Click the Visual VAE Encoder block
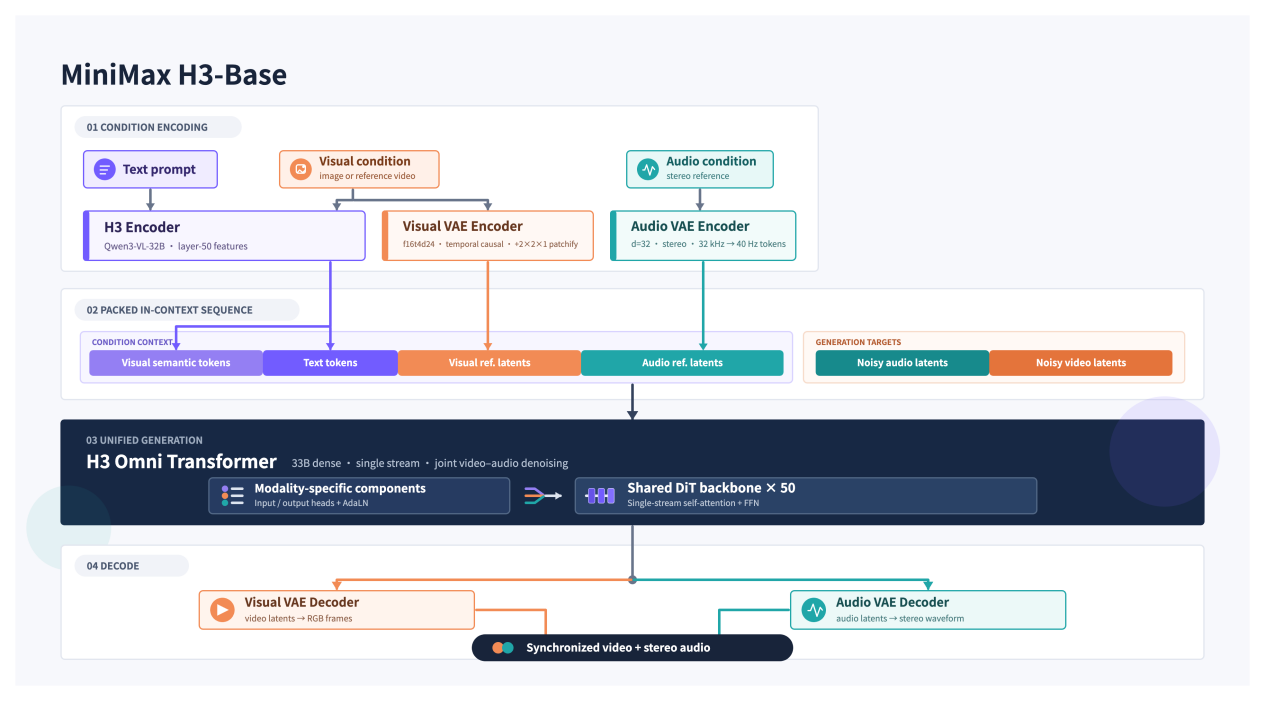 pos(488,235)
